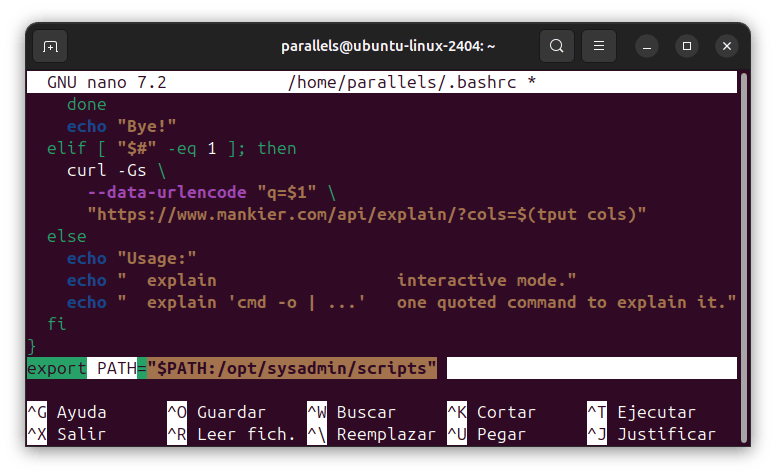Click the ^R Leer fich. shortcut
The width and height of the screenshot is (776, 475).
tap(231, 434)
